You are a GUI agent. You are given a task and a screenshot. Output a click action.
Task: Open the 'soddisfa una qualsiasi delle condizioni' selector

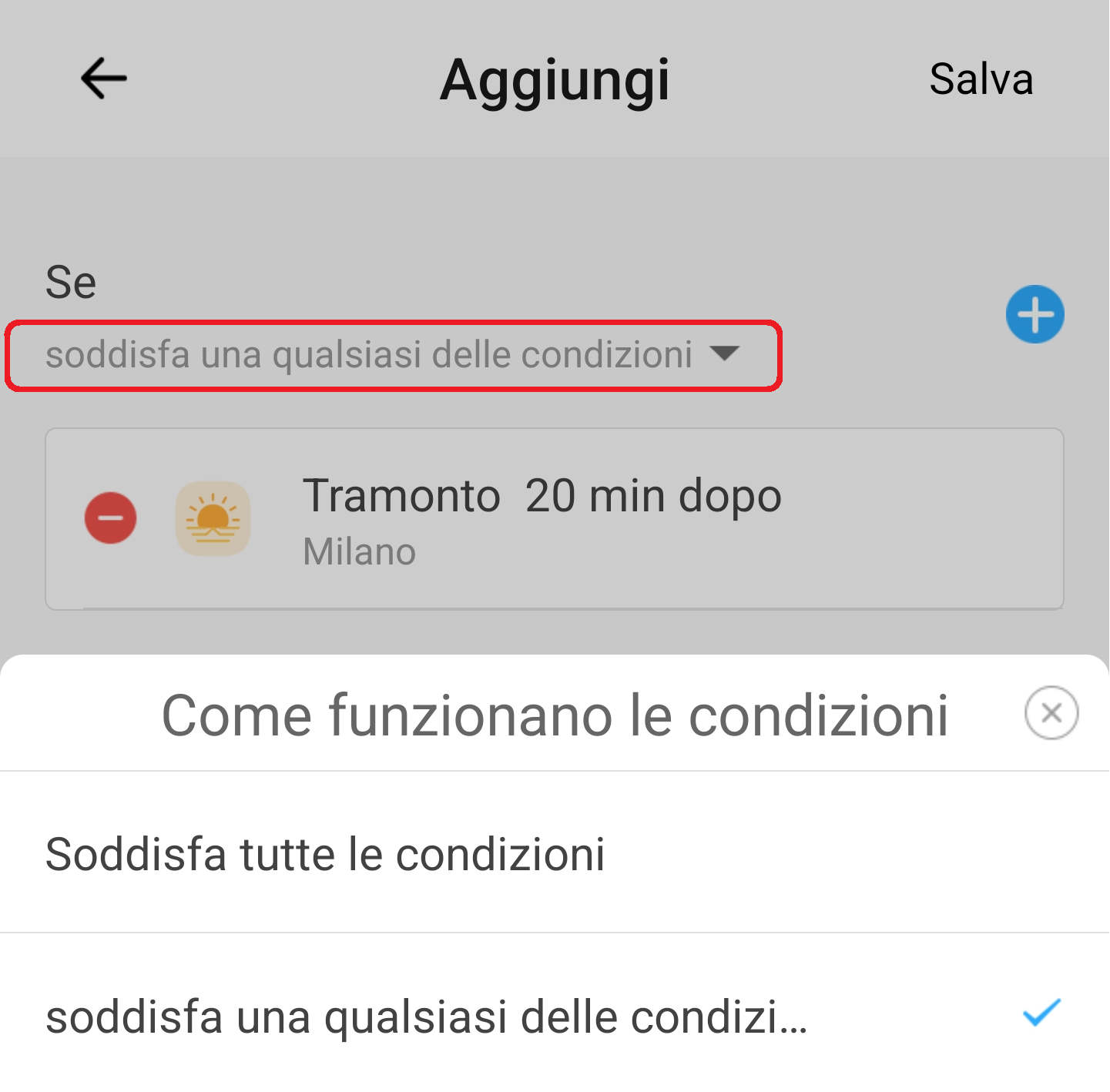click(x=393, y=356)
